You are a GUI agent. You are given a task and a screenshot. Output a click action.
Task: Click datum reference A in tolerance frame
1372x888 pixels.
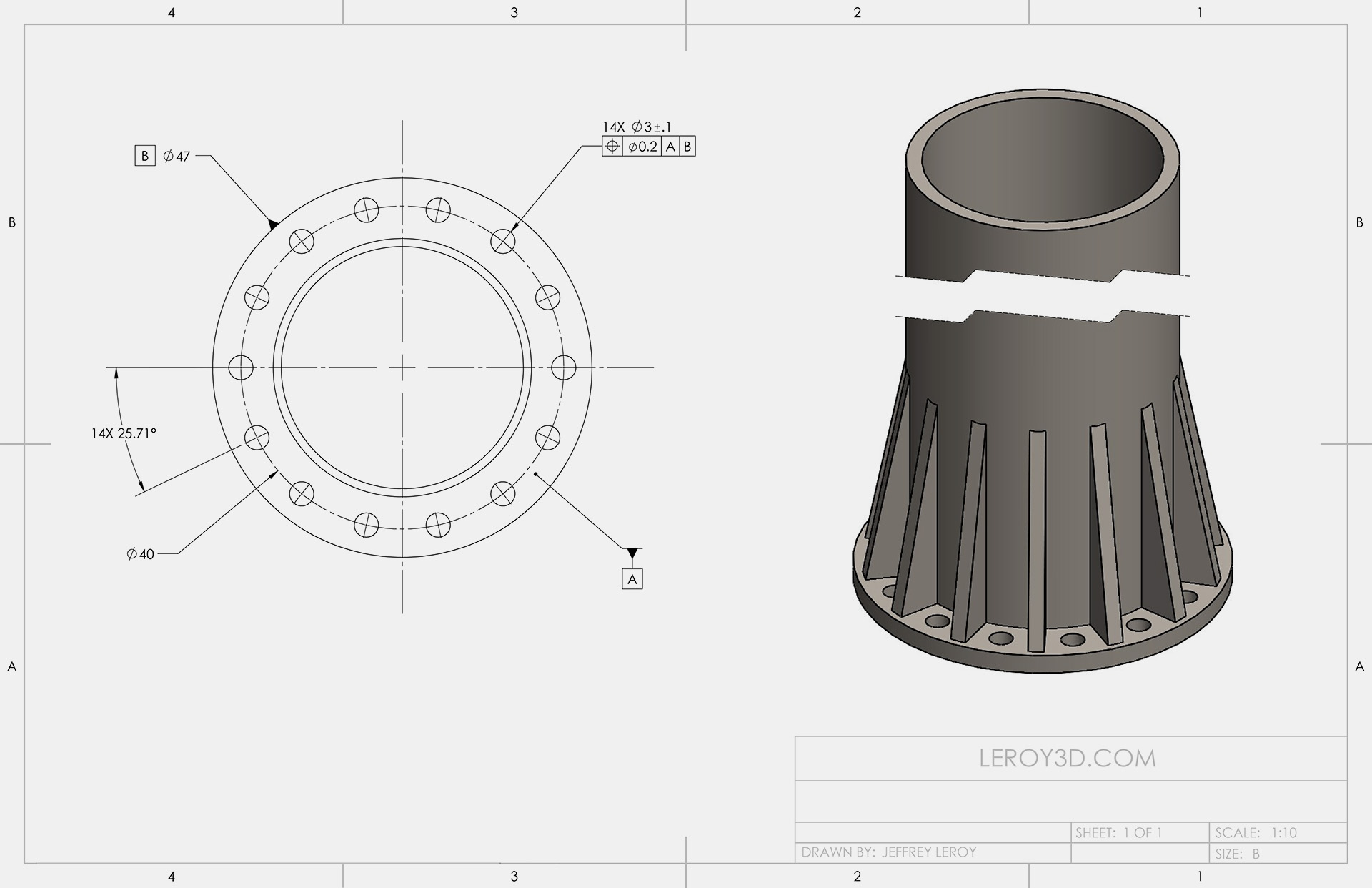point(670,147)
